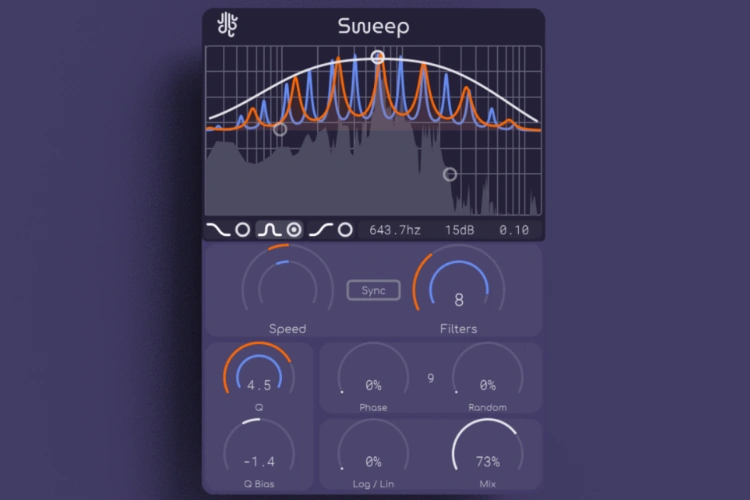Click the number 9 between Phase and Random
750x500 pixels.
(x=430, y=378)
